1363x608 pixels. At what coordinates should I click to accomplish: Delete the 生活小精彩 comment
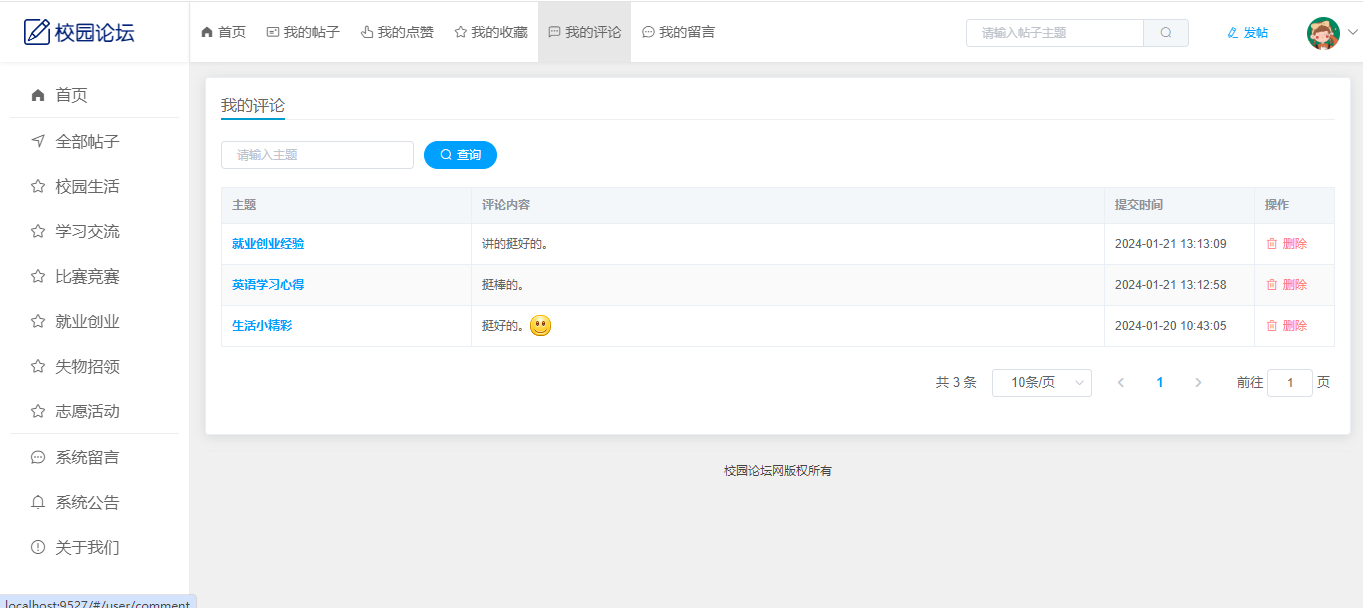pyautogui.click(x=1286, y=326)
